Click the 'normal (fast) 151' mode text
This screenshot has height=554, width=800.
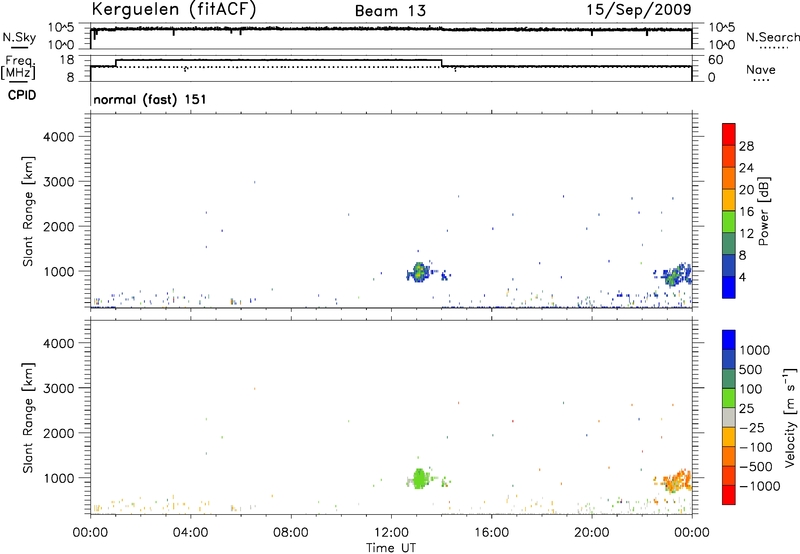click(x=150, y=99)
